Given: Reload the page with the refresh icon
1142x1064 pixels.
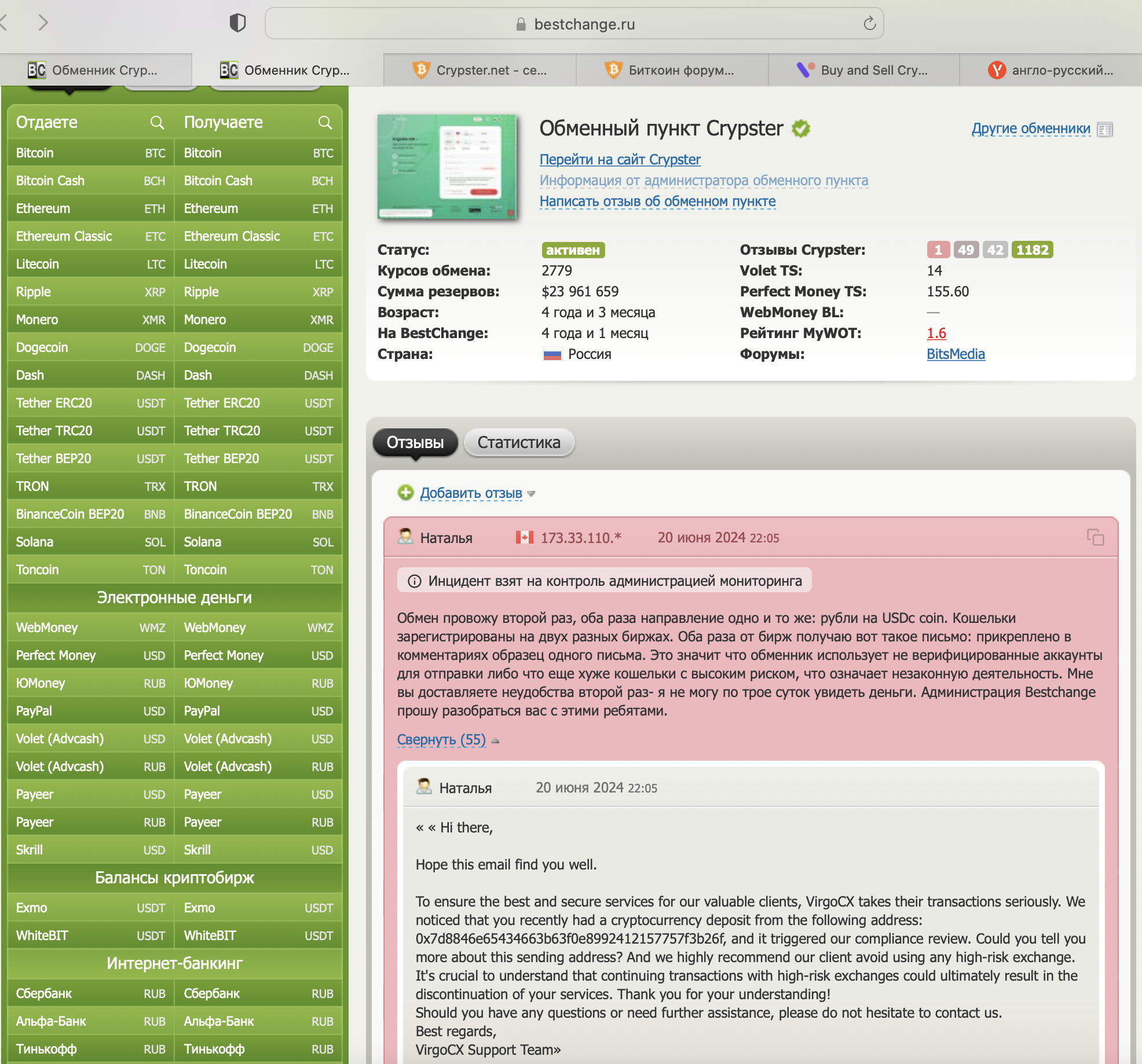Looking at the screenshot, I should click(x=869, y=23).
